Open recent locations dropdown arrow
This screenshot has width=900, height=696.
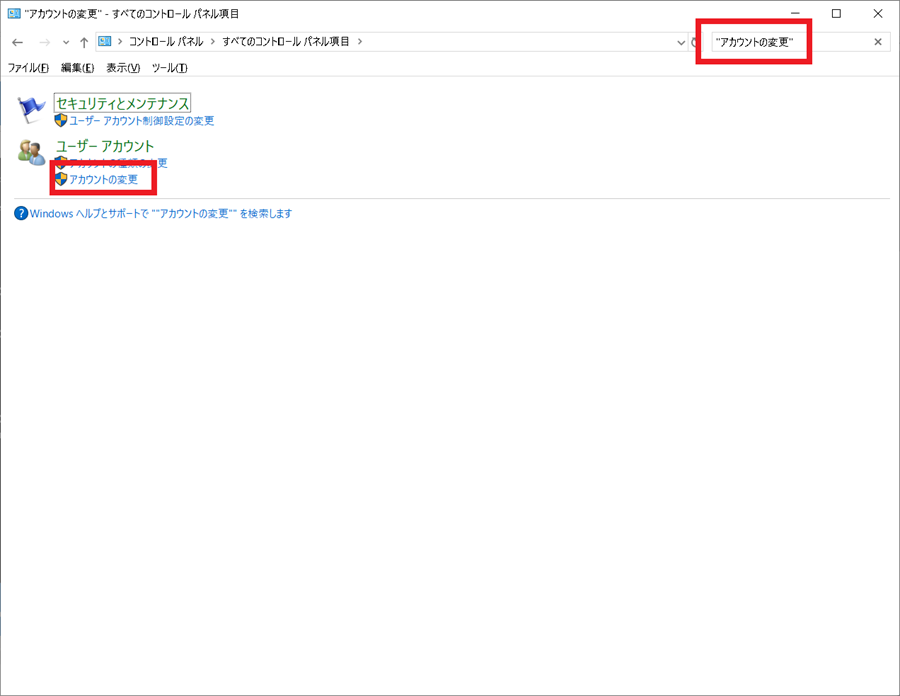[65, 42]
